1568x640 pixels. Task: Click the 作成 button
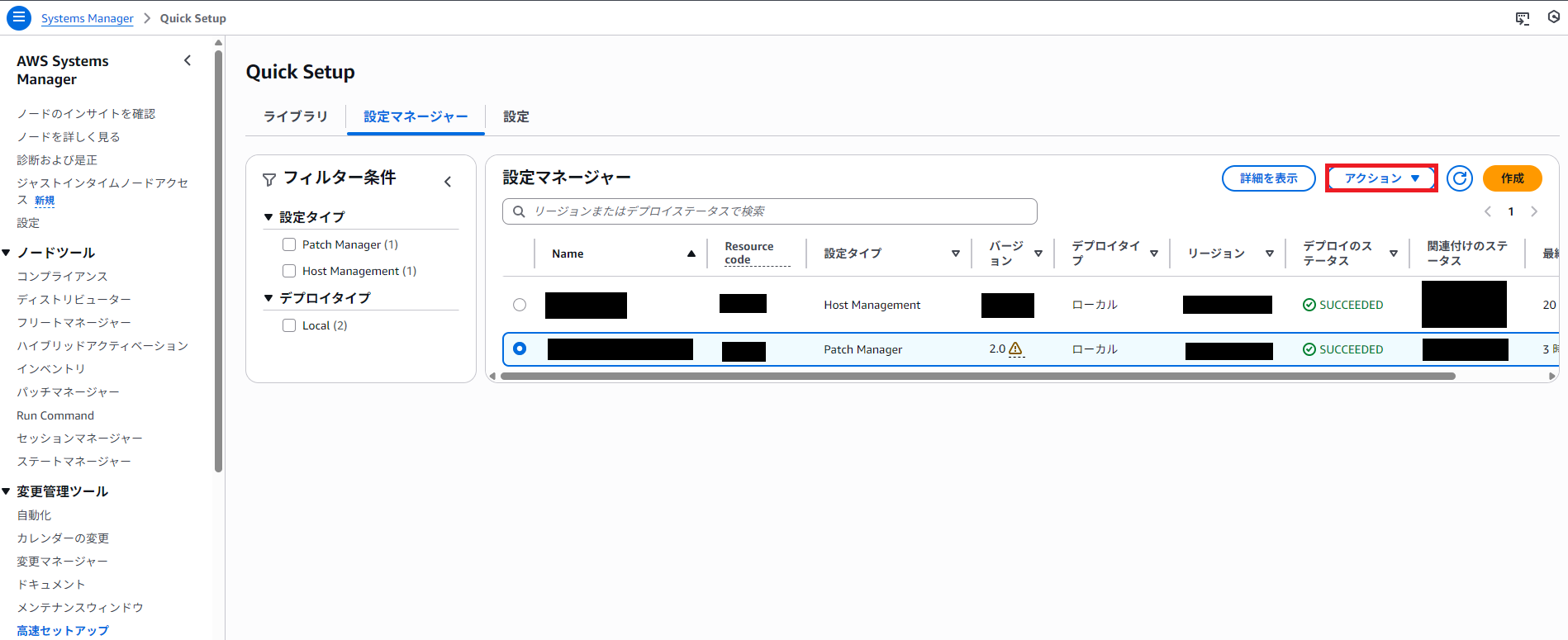point(1512,178)
